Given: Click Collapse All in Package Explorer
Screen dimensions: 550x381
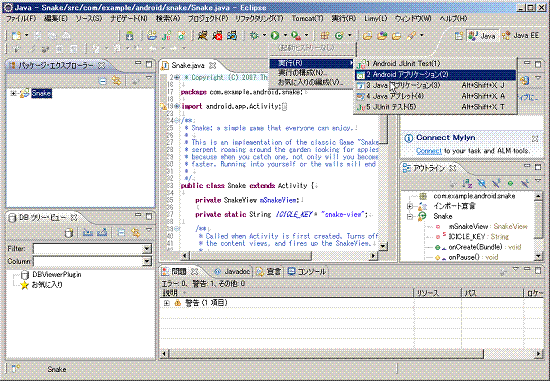Looking at the screenshot, I should [x=102, y=81].
